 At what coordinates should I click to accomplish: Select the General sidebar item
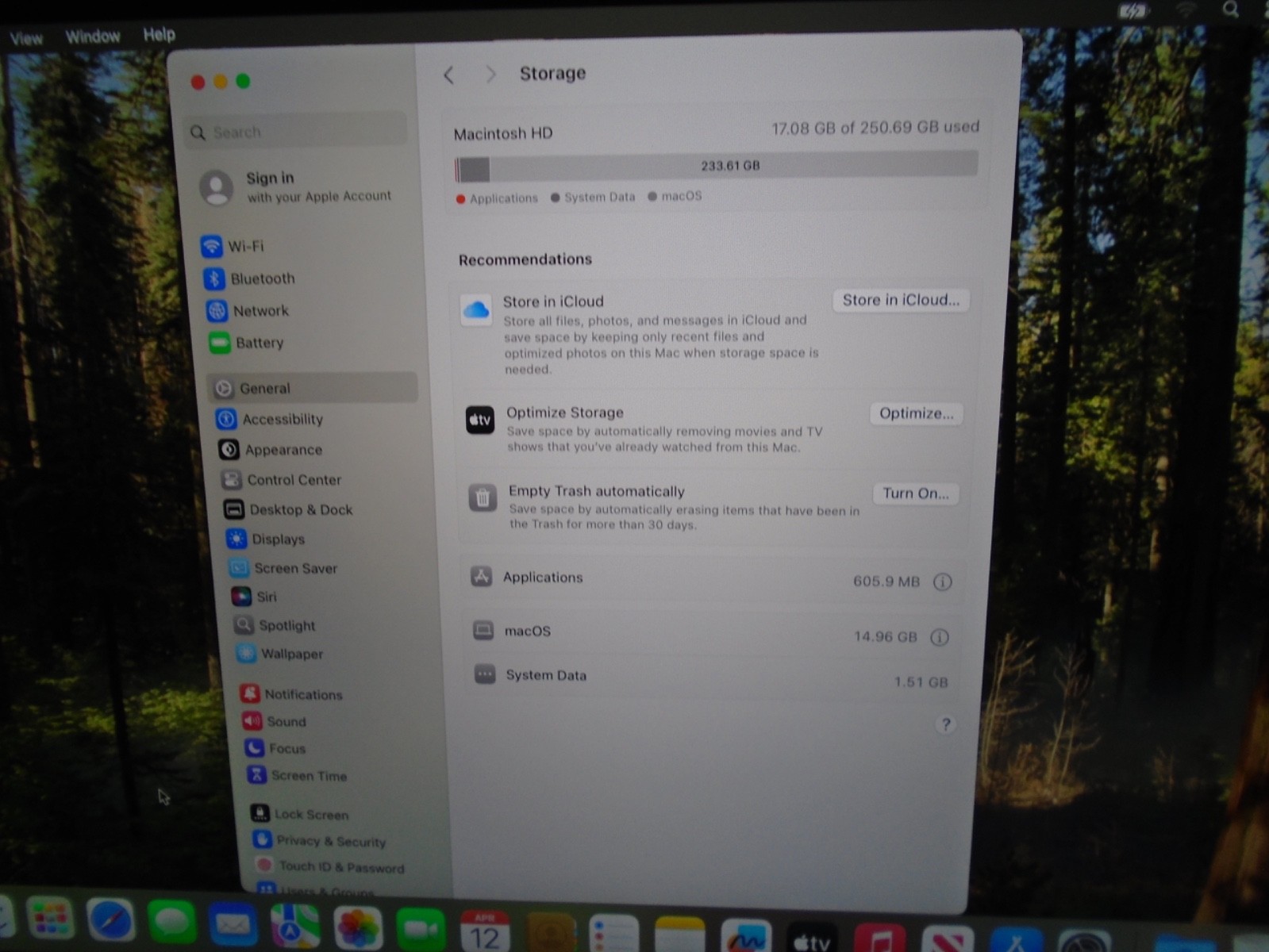click(x=312, y=388)
